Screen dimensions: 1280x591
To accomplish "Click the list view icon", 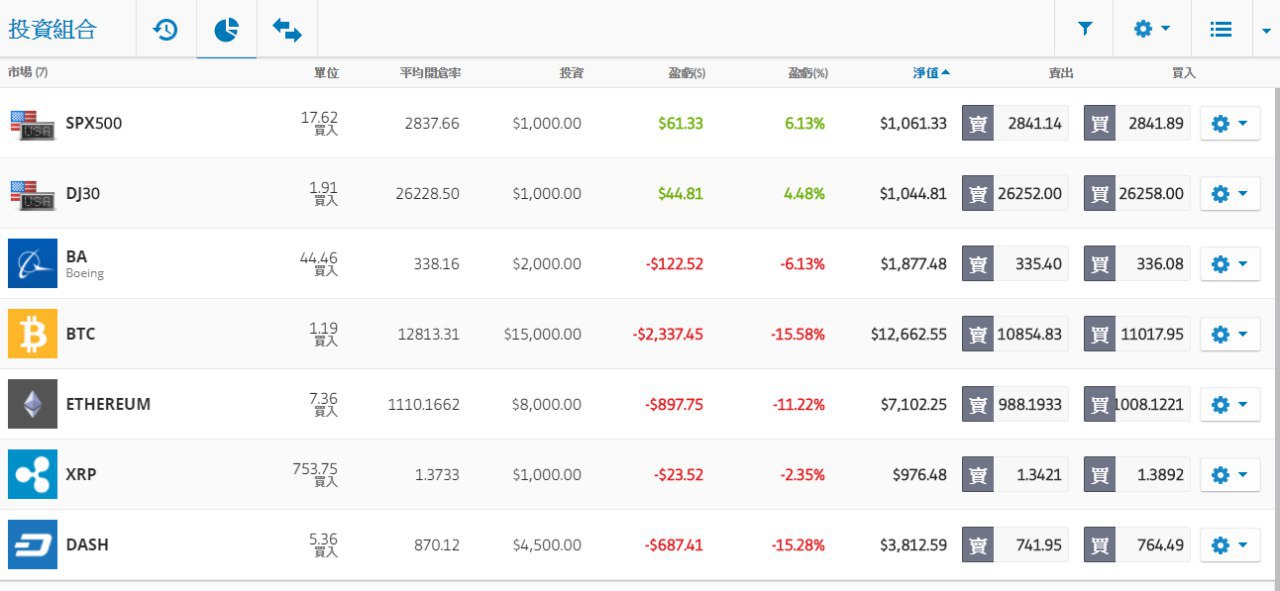I will (1220, 30).
